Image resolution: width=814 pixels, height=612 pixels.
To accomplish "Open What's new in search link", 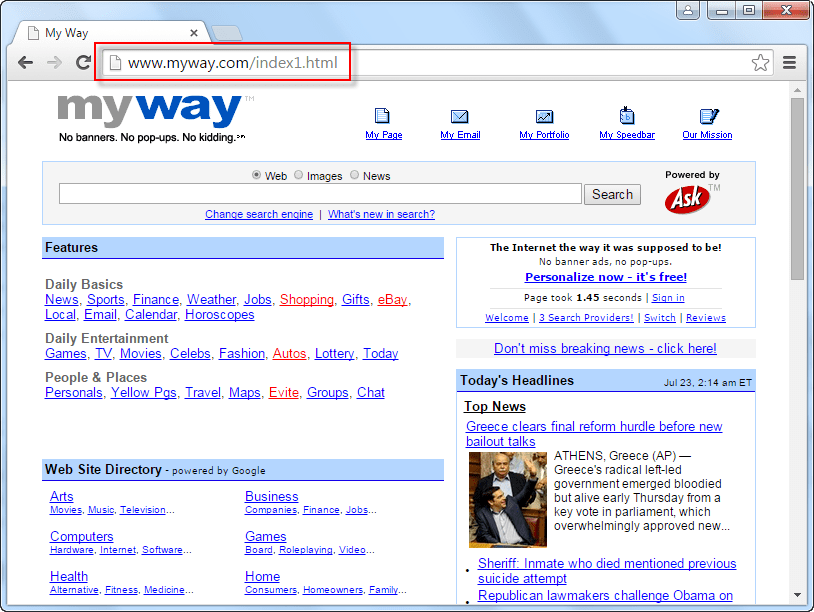I will click(382, 214).
